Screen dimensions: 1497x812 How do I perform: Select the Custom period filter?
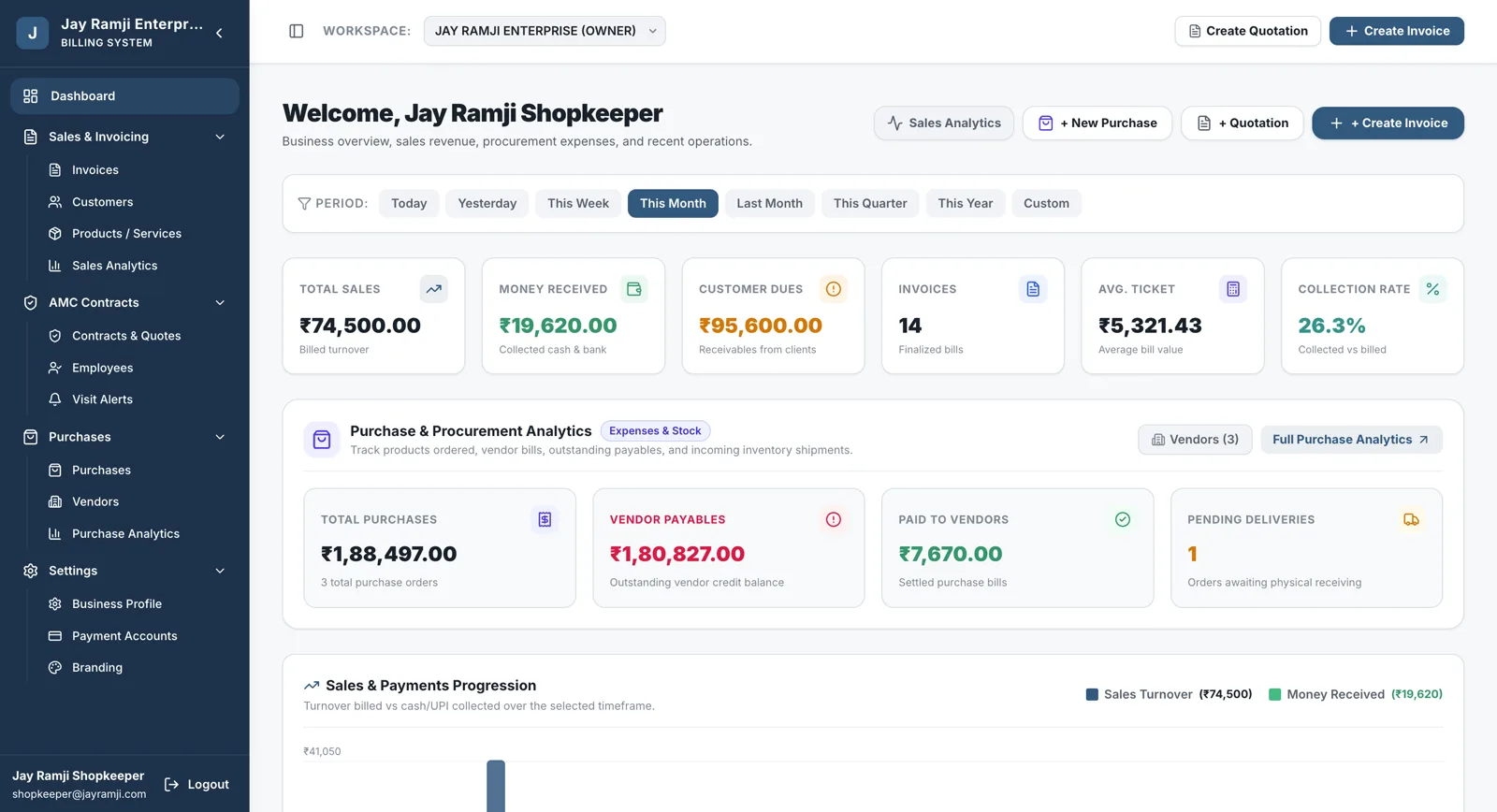tap(1046, 203)
